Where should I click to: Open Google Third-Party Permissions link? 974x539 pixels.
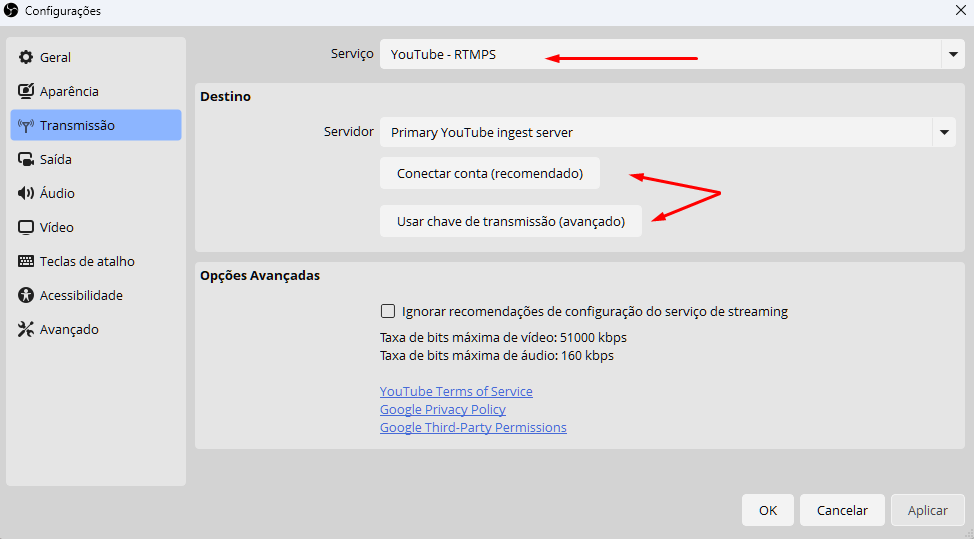tap(473, 428)
